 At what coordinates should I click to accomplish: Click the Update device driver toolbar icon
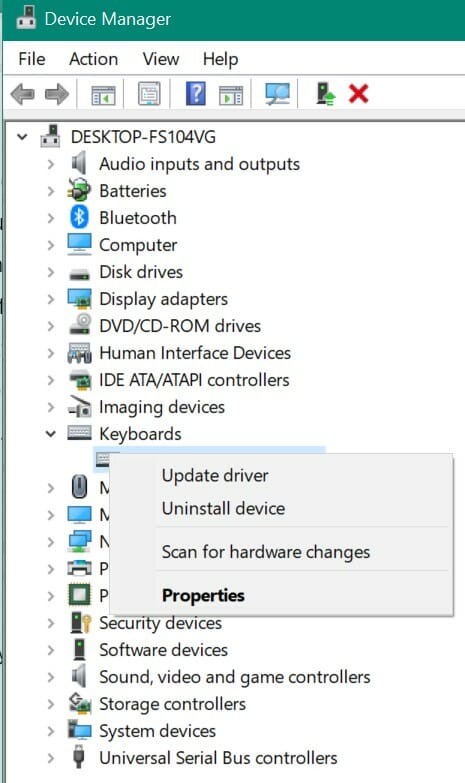[x=325, y=93]
